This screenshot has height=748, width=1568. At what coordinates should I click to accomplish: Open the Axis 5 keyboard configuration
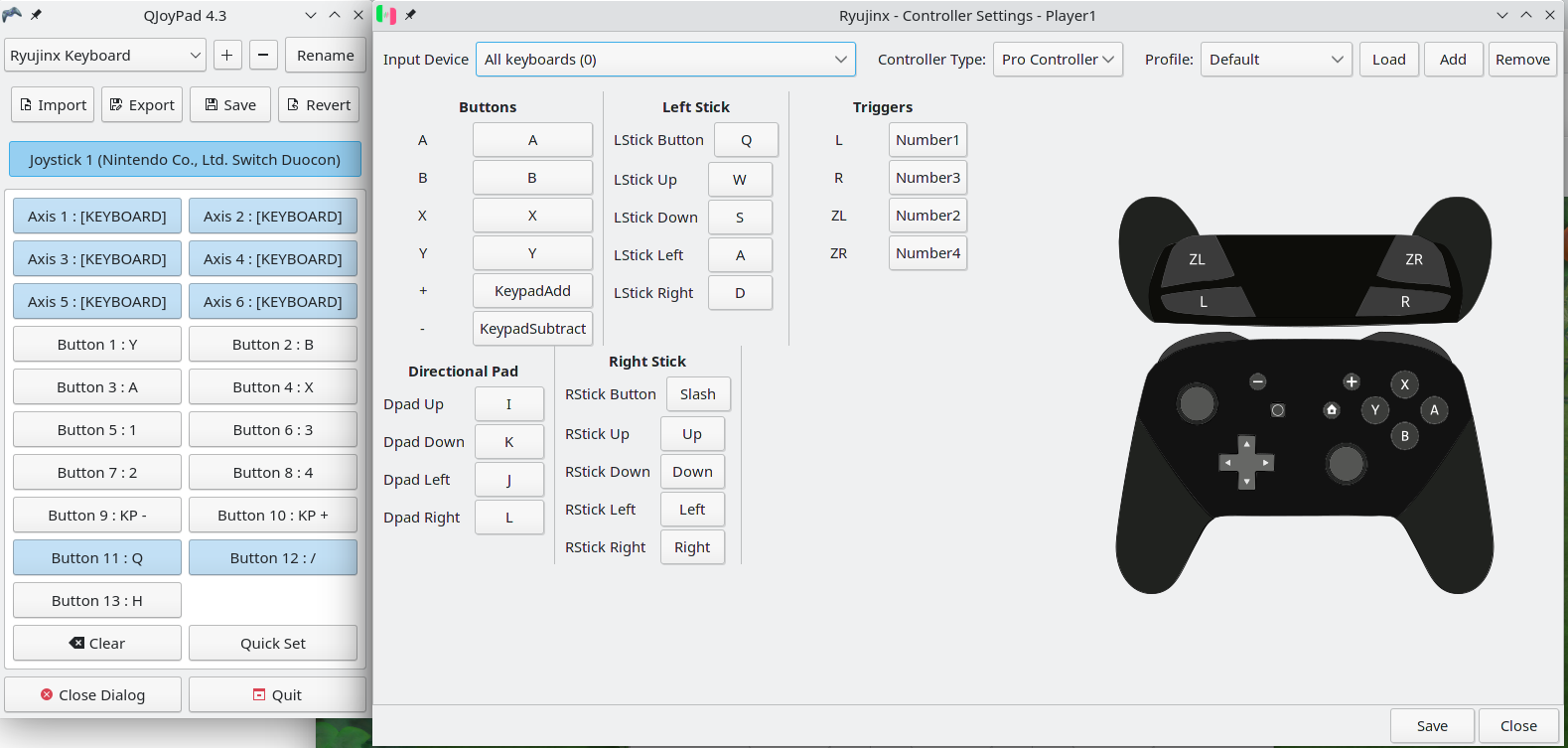pyautogui.click(x=97, y=302)
